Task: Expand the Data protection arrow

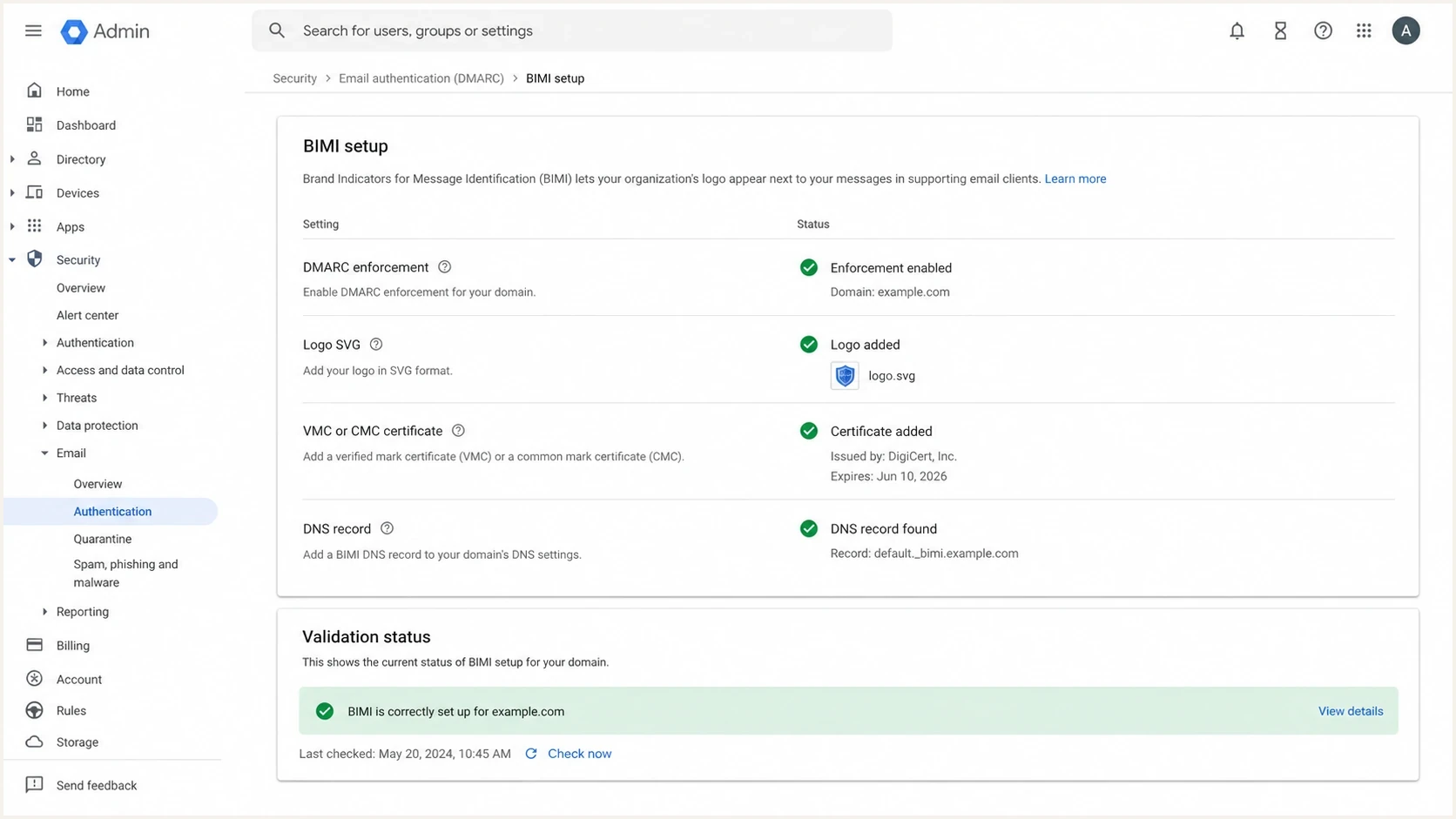Action: (44, 426)
